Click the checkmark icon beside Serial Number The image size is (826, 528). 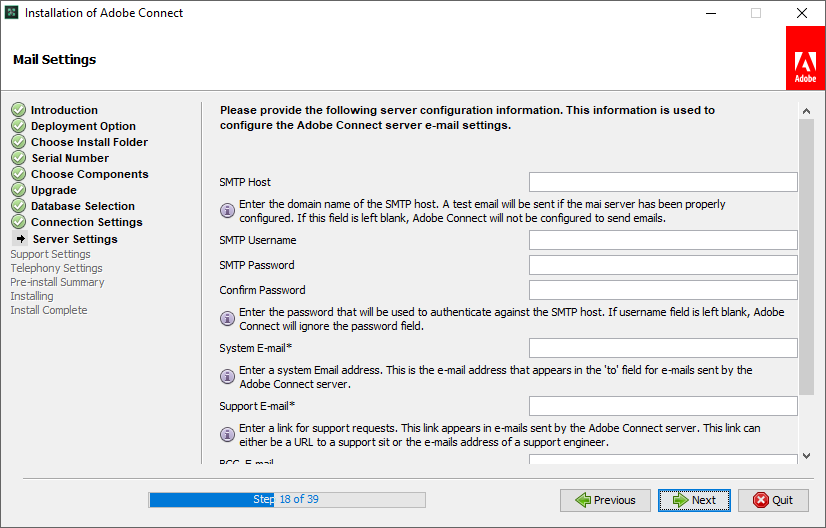(x=18, y=158)
